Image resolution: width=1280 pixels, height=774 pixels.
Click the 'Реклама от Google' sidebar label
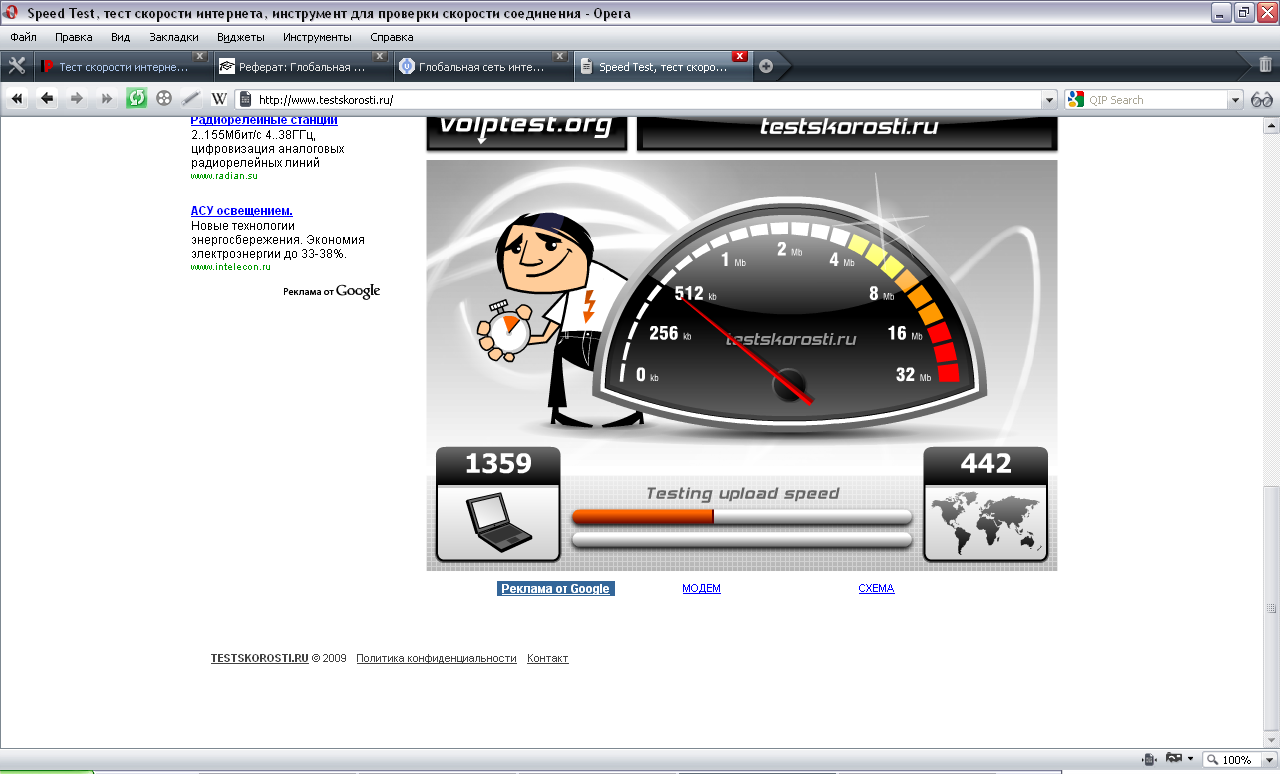(x=331, y=291)
